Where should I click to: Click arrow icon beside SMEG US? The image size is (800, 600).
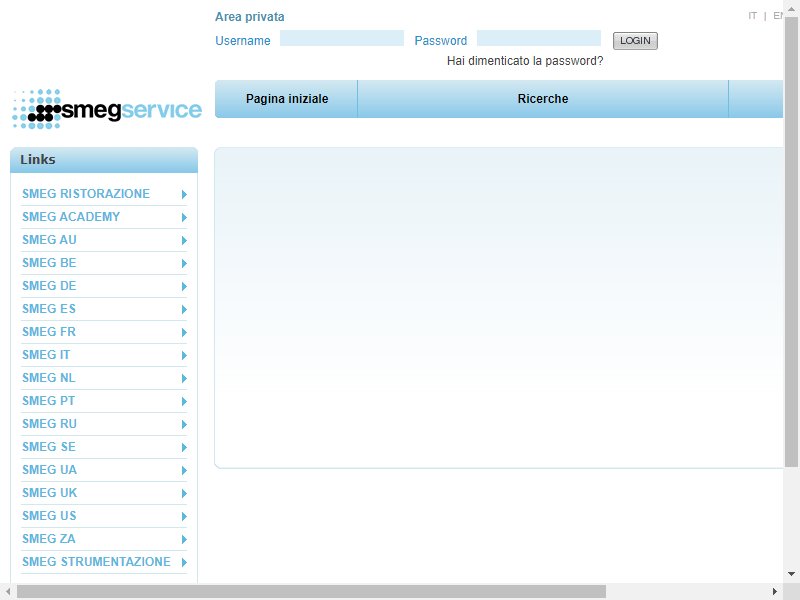pyautogui.click(x=184, y=516)
